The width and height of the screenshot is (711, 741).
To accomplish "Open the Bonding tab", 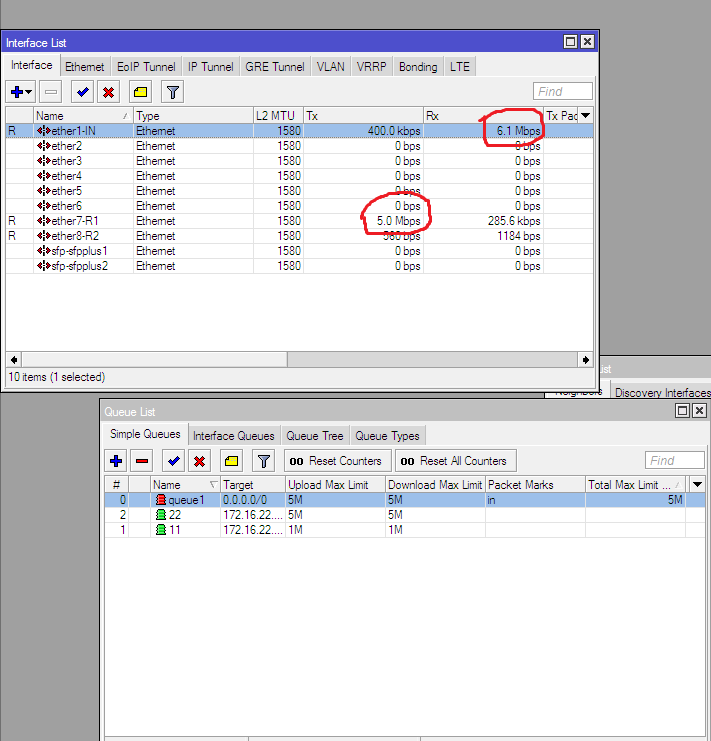I will click(418, 67).
